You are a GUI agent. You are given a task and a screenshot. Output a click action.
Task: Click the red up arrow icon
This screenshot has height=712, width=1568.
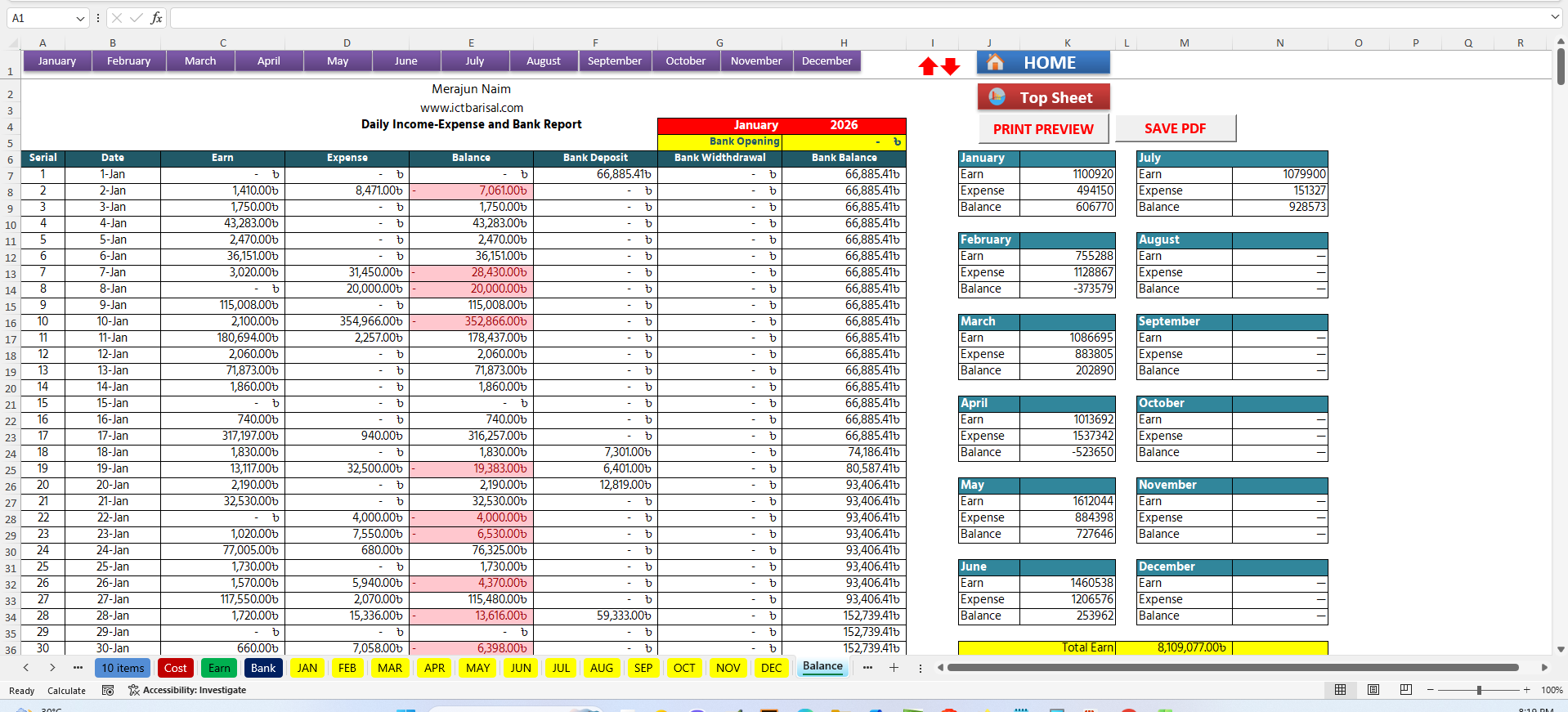click(928, 66)
